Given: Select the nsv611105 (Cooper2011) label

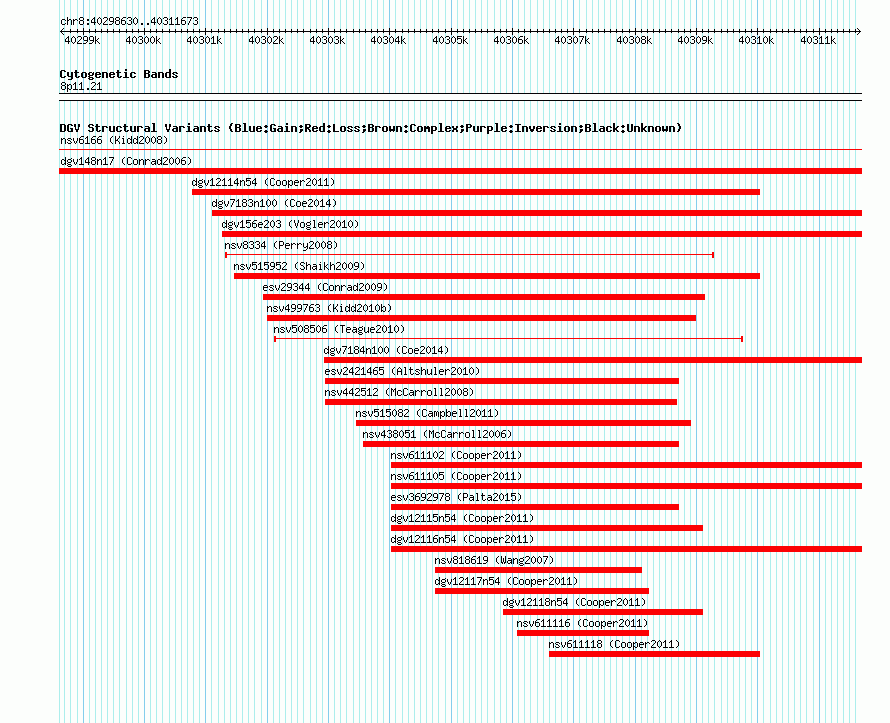Looking at the screenshot, I should coord(456,476).
